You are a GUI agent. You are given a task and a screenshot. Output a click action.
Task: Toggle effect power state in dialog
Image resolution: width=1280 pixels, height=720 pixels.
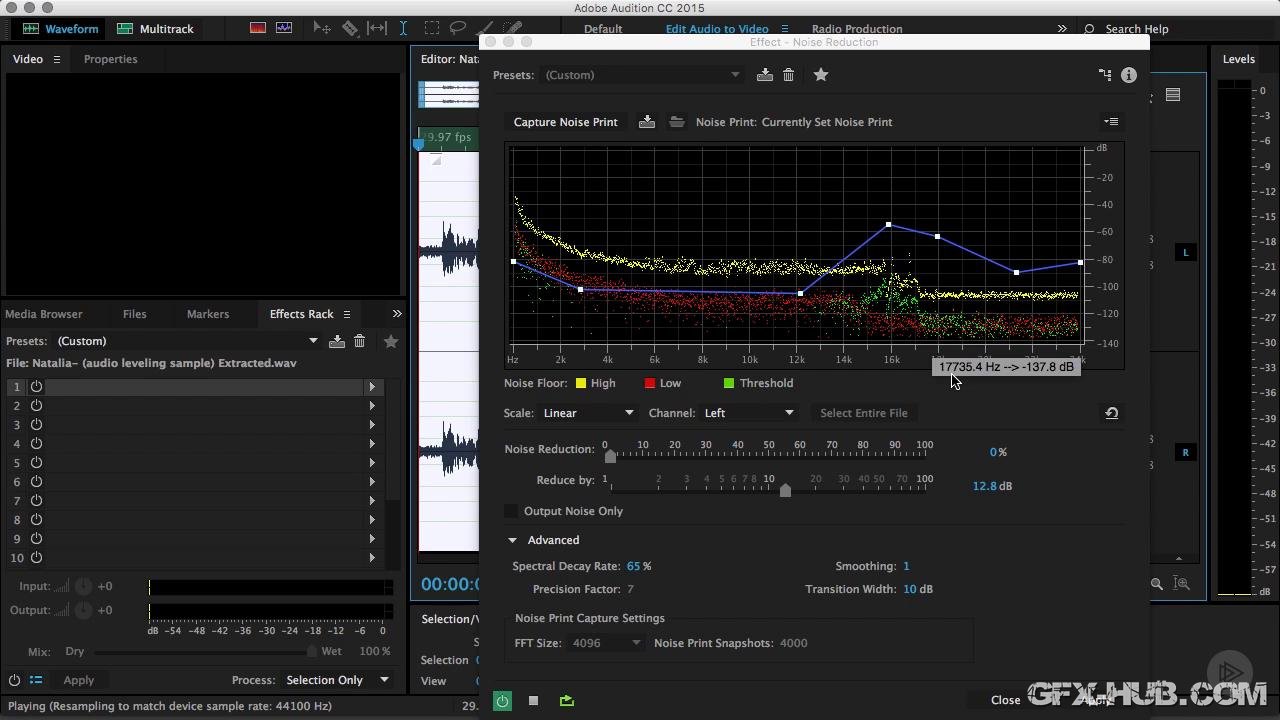click(502, 701)
